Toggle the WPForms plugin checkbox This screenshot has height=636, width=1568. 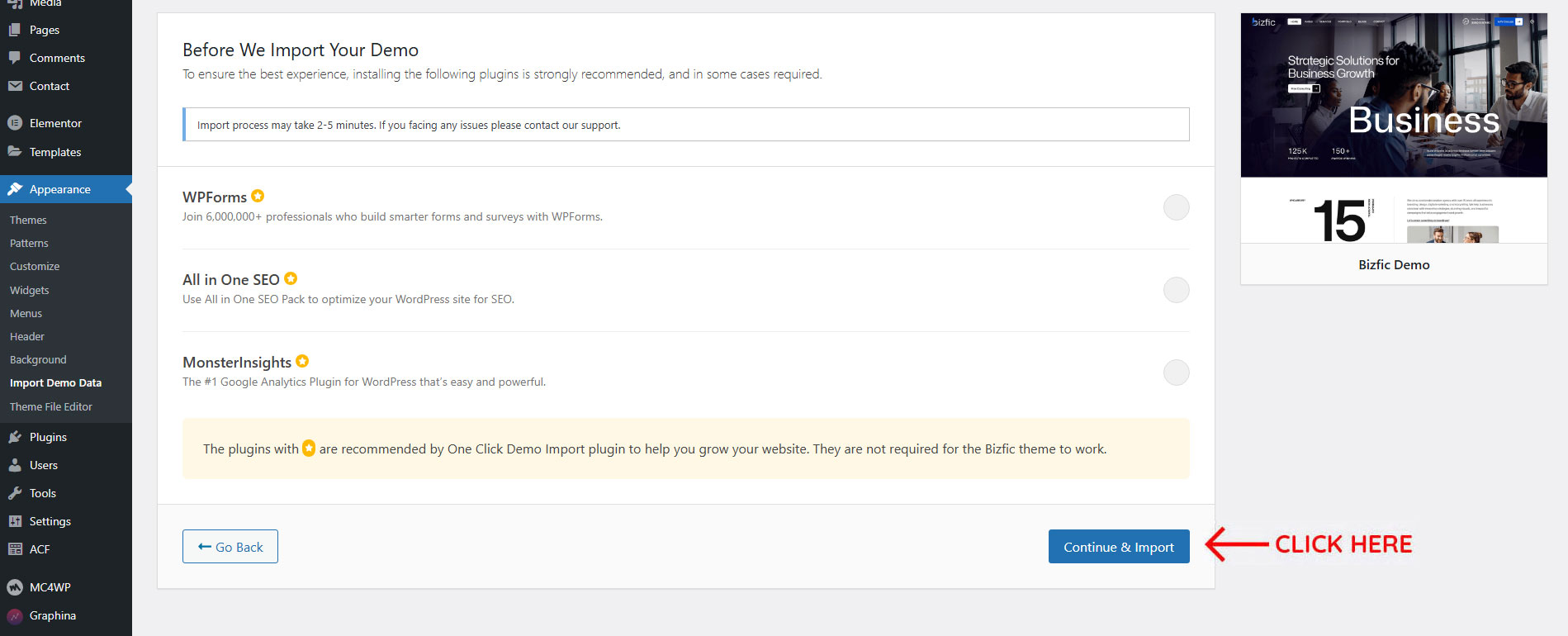1176,207
